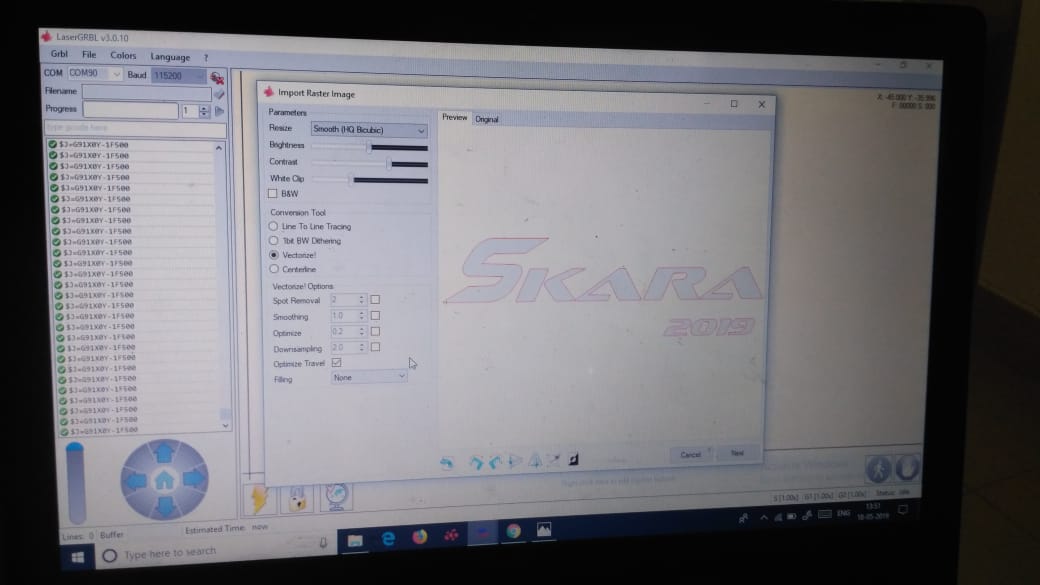Click the open file icon beside Filename
The width and height of the screenshot is (1040, 585).
point(219,94)
